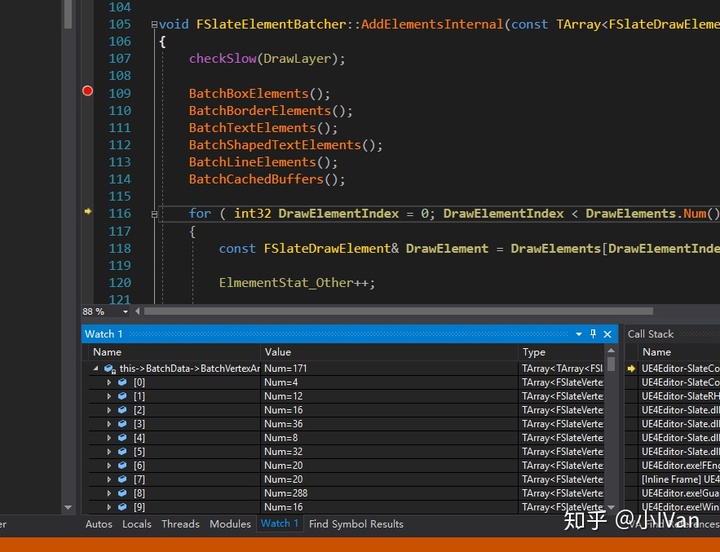Click the Value column header in Watch 1

(x=389, y=352)
